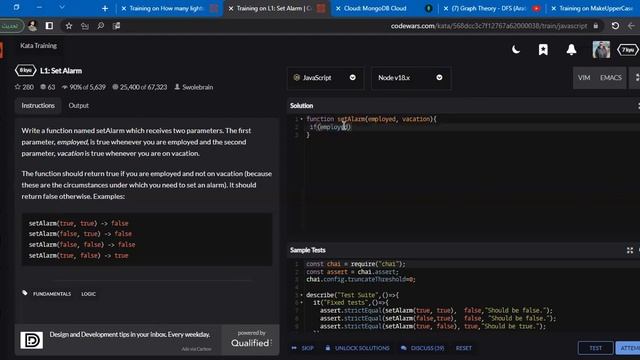Click the tag icon beside FUNDAMENTALS
640x360 pixels.
click(25, 293)
